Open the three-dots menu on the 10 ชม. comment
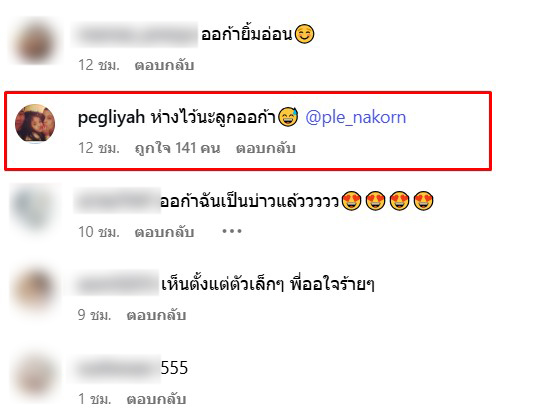Viewport: 558px width, 411px height. click(232, 231)
